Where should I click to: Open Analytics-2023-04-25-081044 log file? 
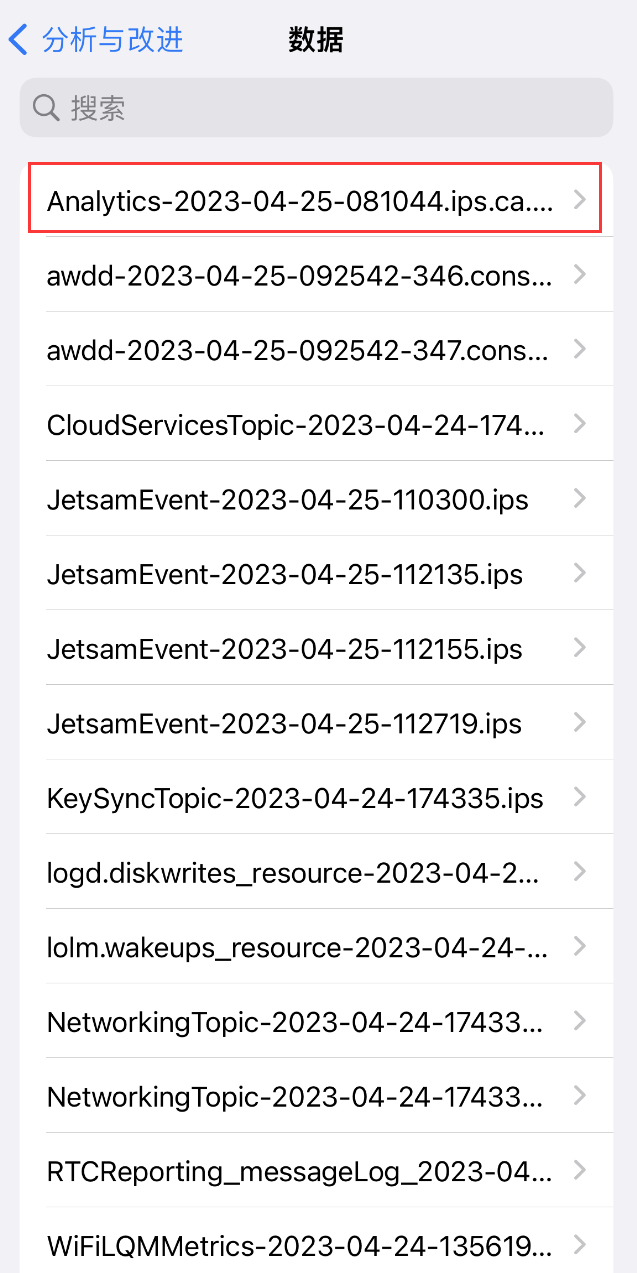pos(300,201)
